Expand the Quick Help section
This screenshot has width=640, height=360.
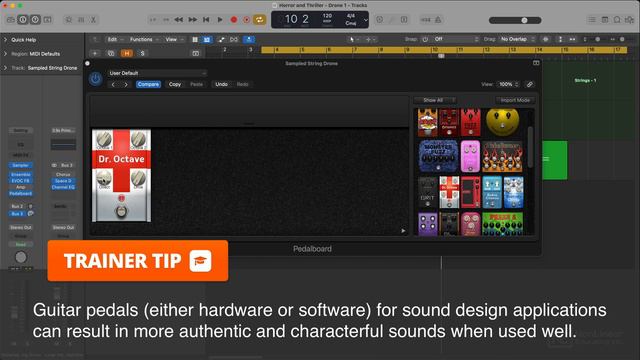pos(5,40)
